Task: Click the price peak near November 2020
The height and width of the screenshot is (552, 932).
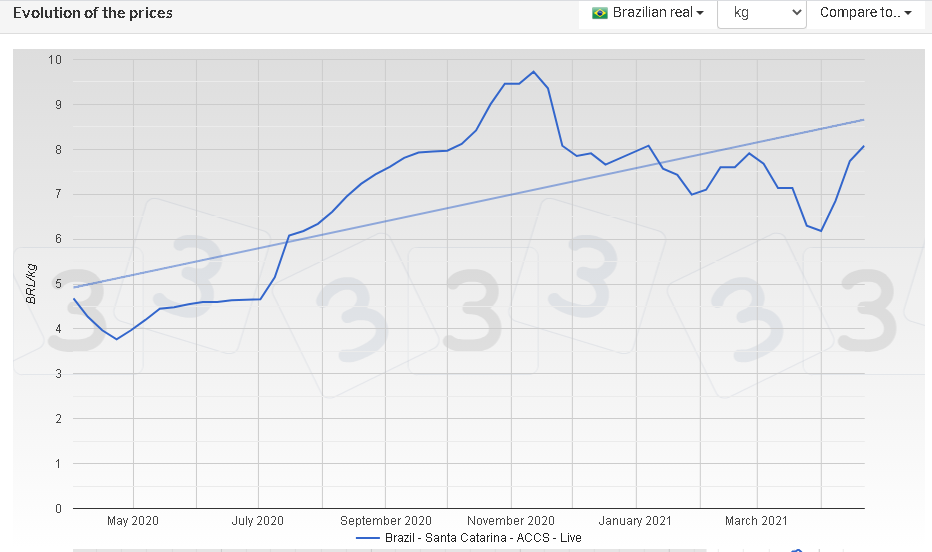Action: click(x=533, y=72)
